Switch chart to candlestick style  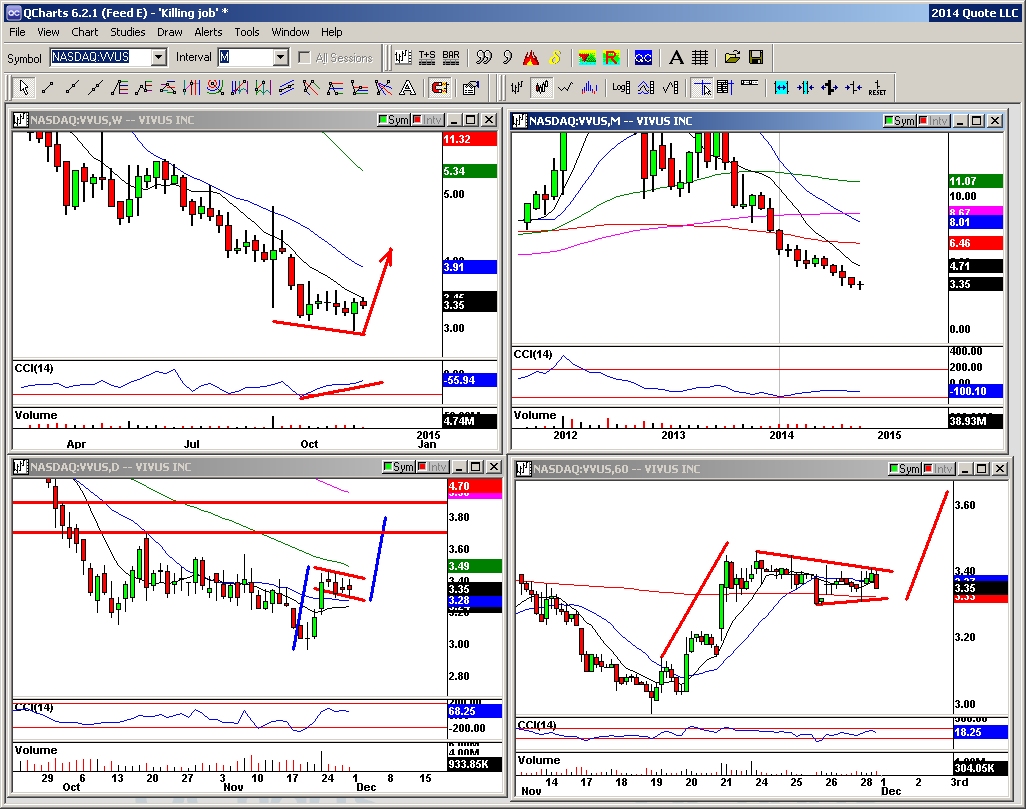542,87
